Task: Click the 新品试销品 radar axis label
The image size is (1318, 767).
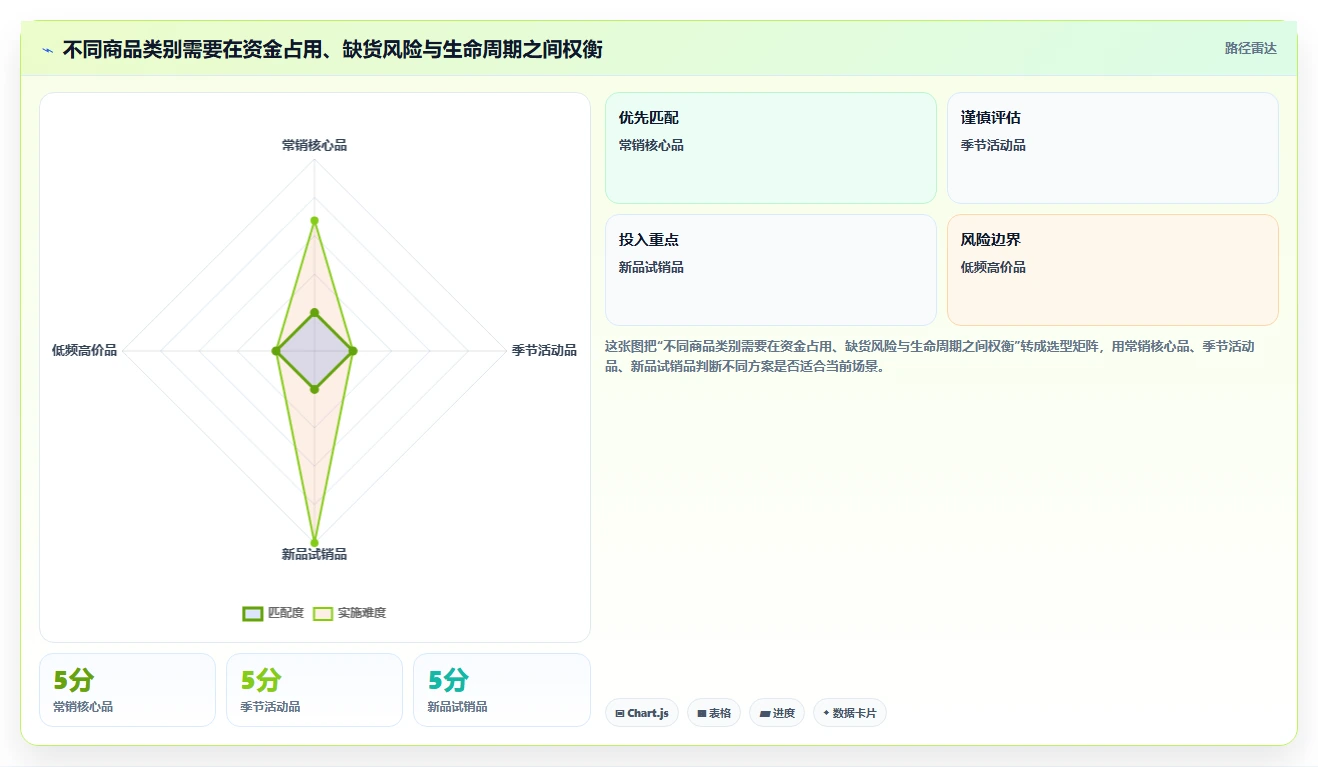Action: 314,554
